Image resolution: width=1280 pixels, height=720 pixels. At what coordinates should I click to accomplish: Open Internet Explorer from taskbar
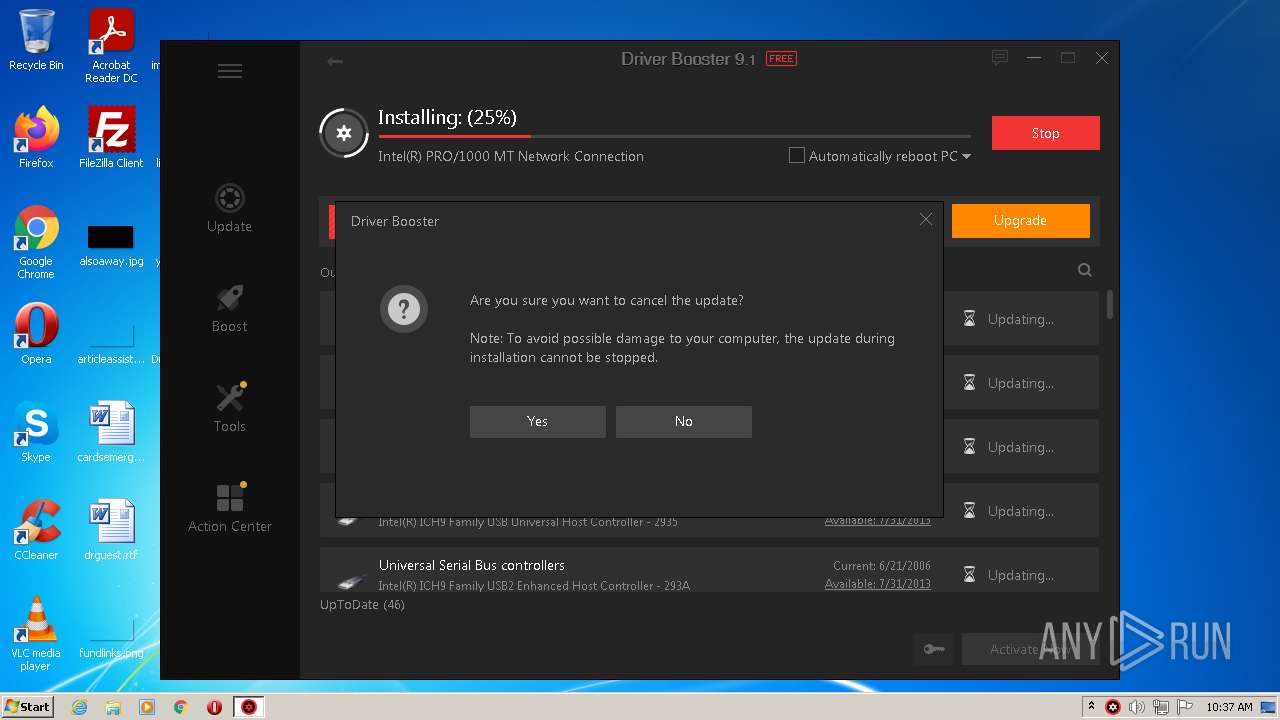80,707
